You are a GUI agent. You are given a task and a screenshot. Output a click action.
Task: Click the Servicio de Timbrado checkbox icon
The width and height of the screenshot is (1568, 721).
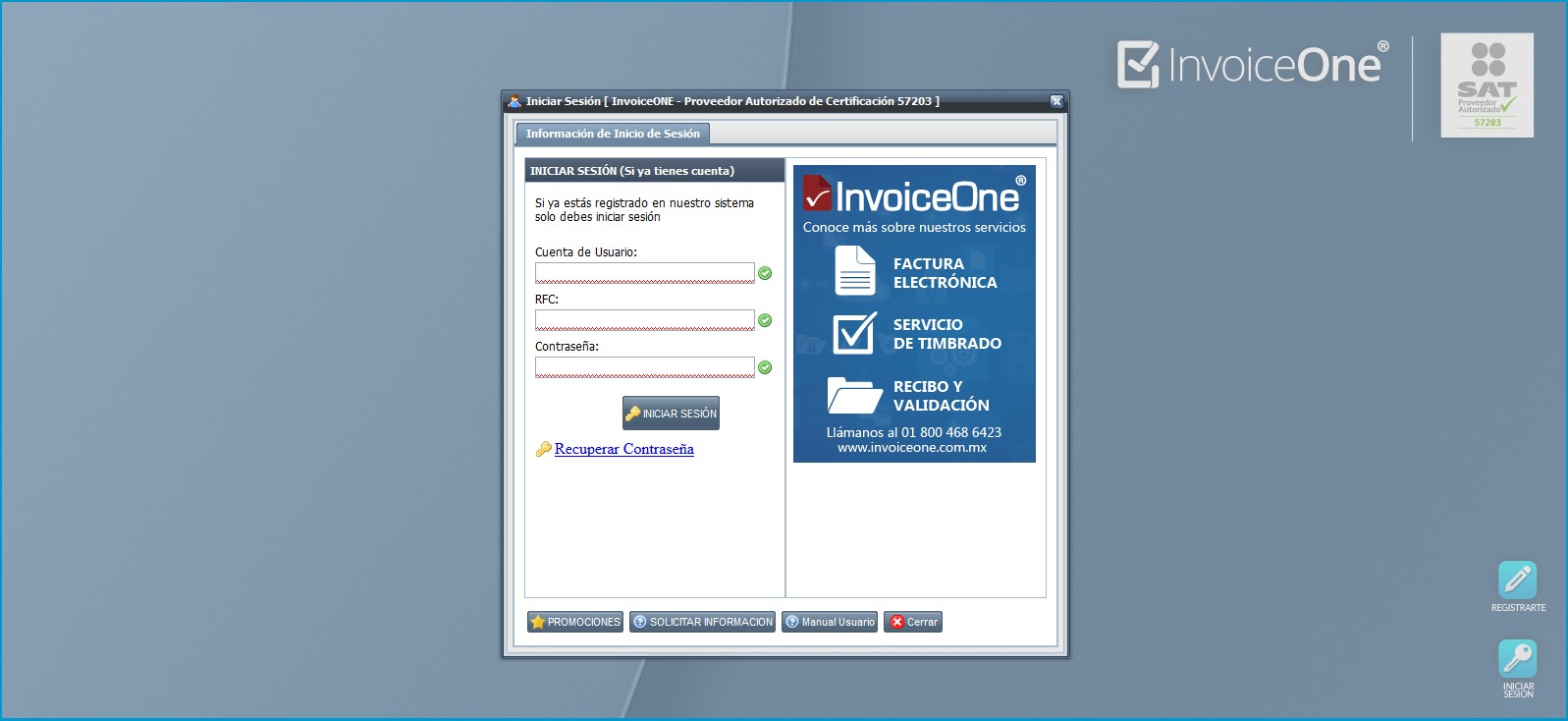[x=854, y=333]
